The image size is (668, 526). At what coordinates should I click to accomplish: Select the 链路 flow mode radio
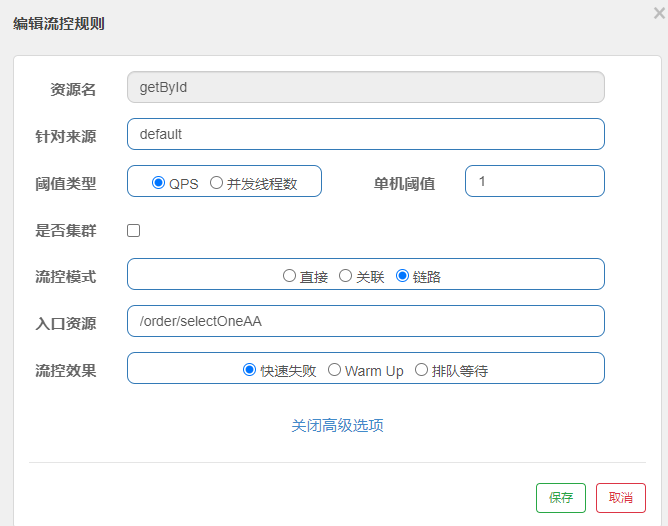tap(403, 276)
